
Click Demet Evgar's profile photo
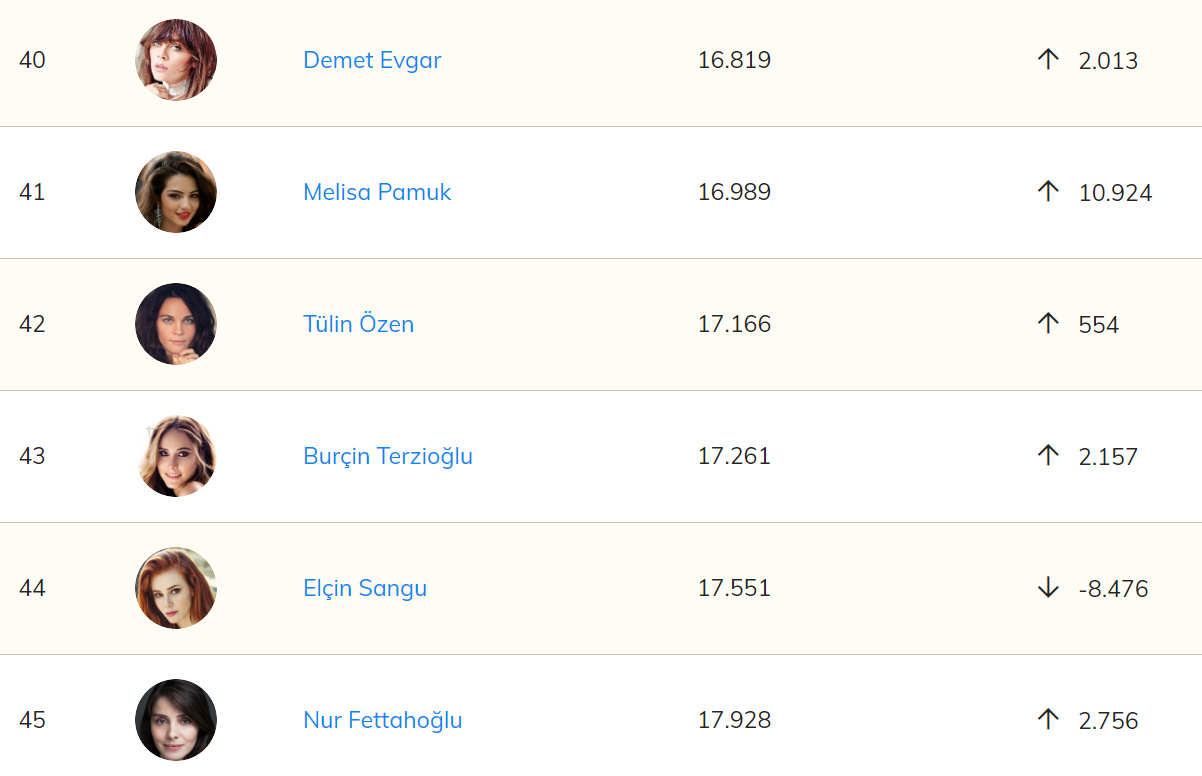176,60
